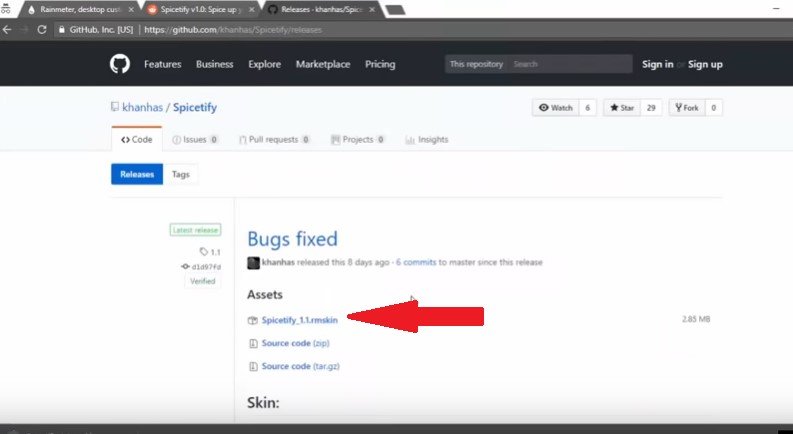Open the 1.1 tag link
The width and height of the screenshot is (793, 434).
(215, 252)
